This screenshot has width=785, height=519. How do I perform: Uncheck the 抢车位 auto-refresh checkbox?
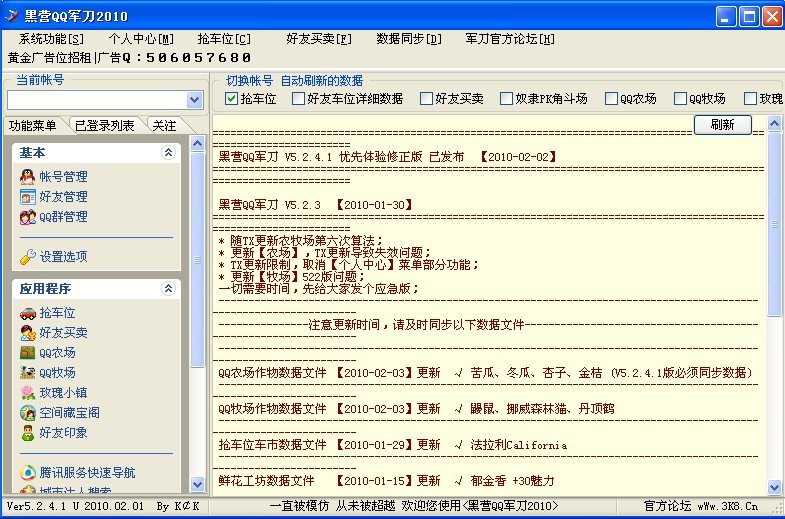tap(231, 99)
